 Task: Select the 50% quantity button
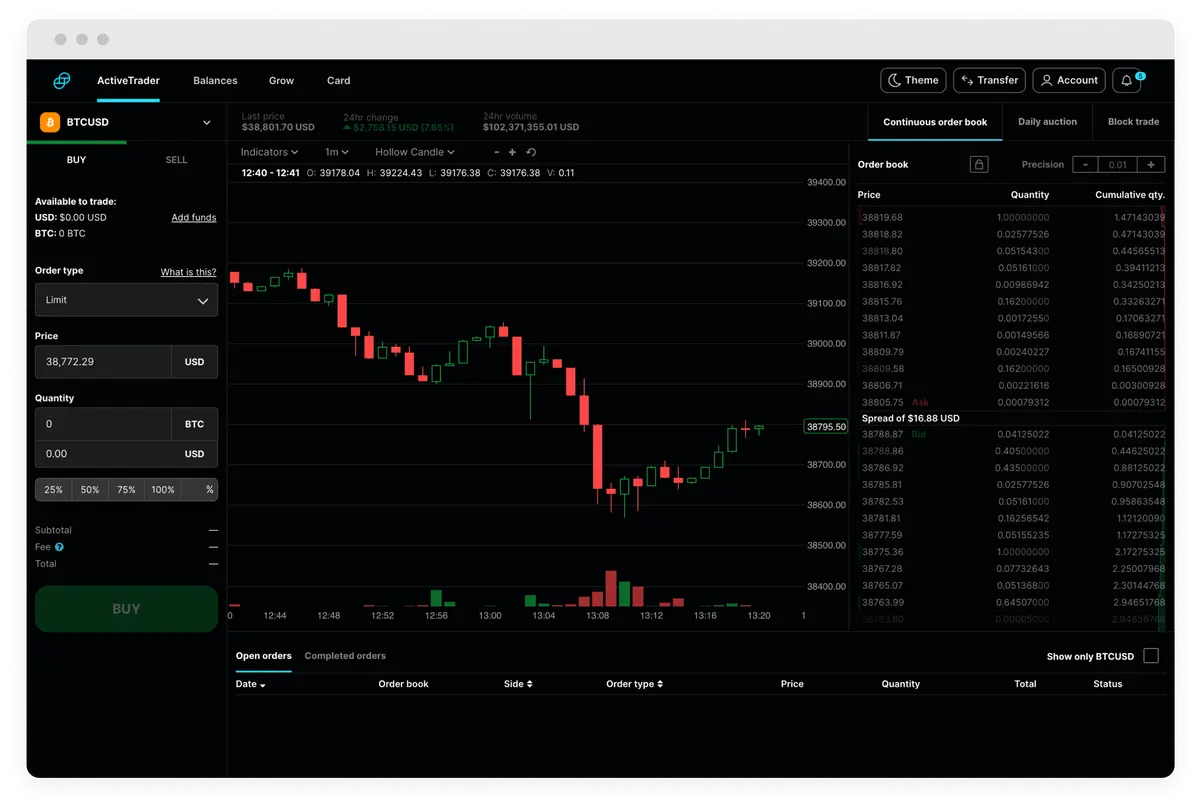(90, 490)
